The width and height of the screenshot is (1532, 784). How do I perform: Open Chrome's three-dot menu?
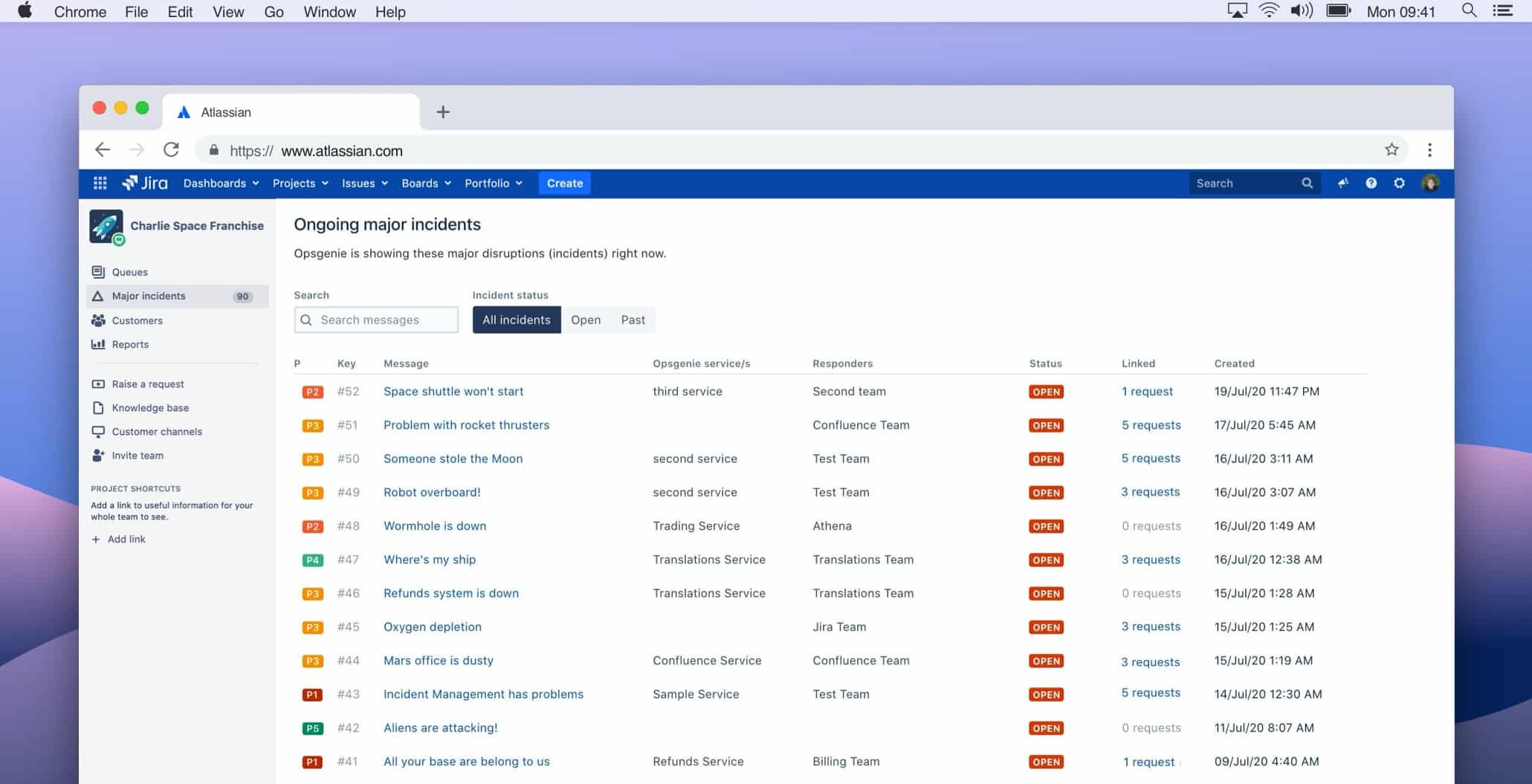tap(1429, 150)
